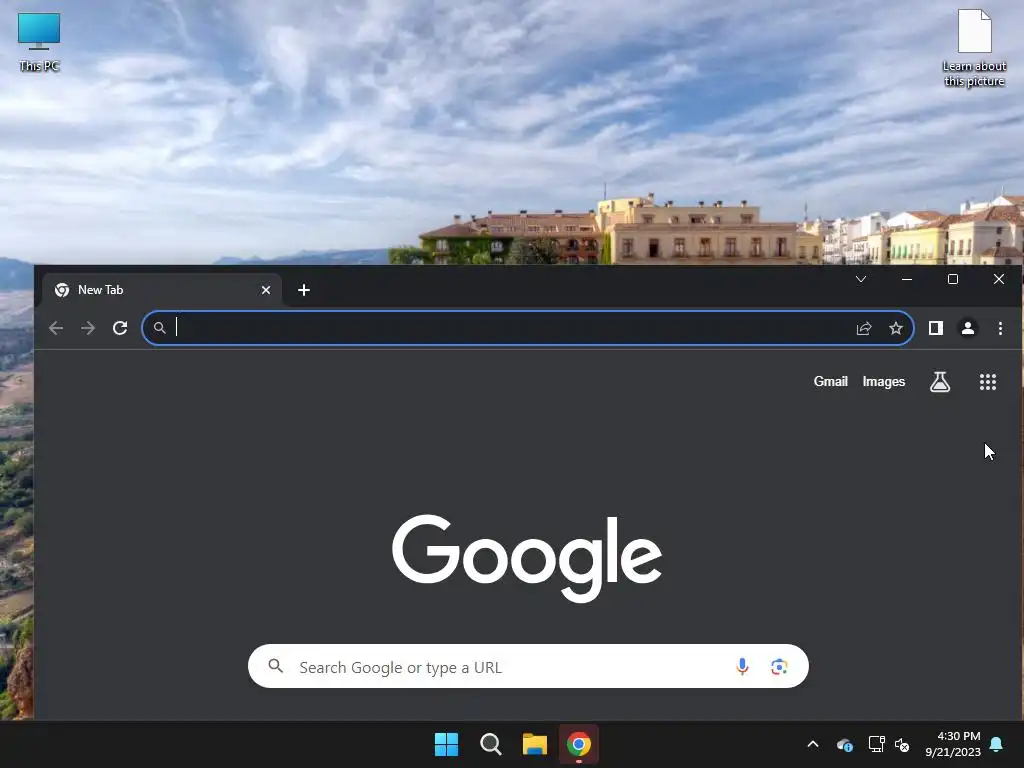Open Search Labs flask icon

tap(940, 381)
